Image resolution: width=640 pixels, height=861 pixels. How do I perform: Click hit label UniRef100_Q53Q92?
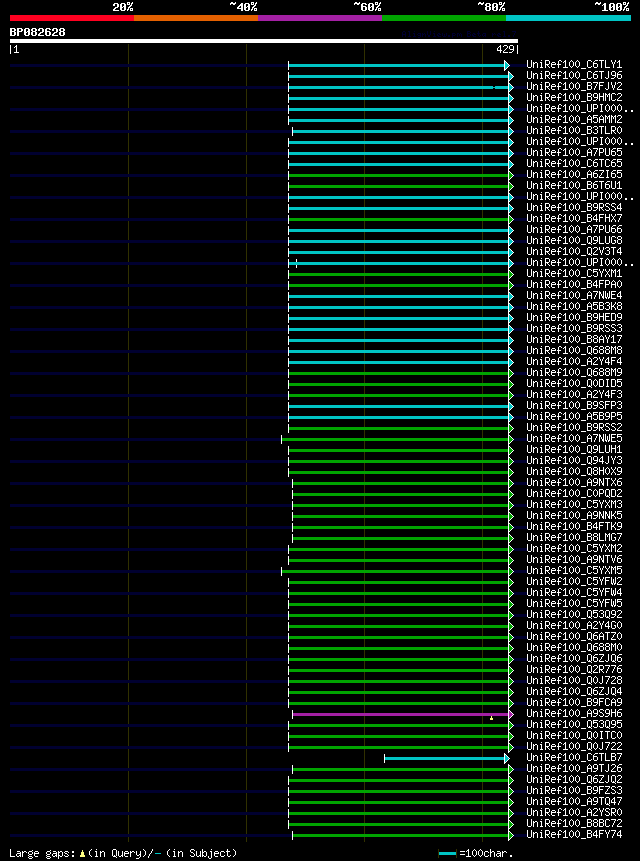(x=574, y=614)
